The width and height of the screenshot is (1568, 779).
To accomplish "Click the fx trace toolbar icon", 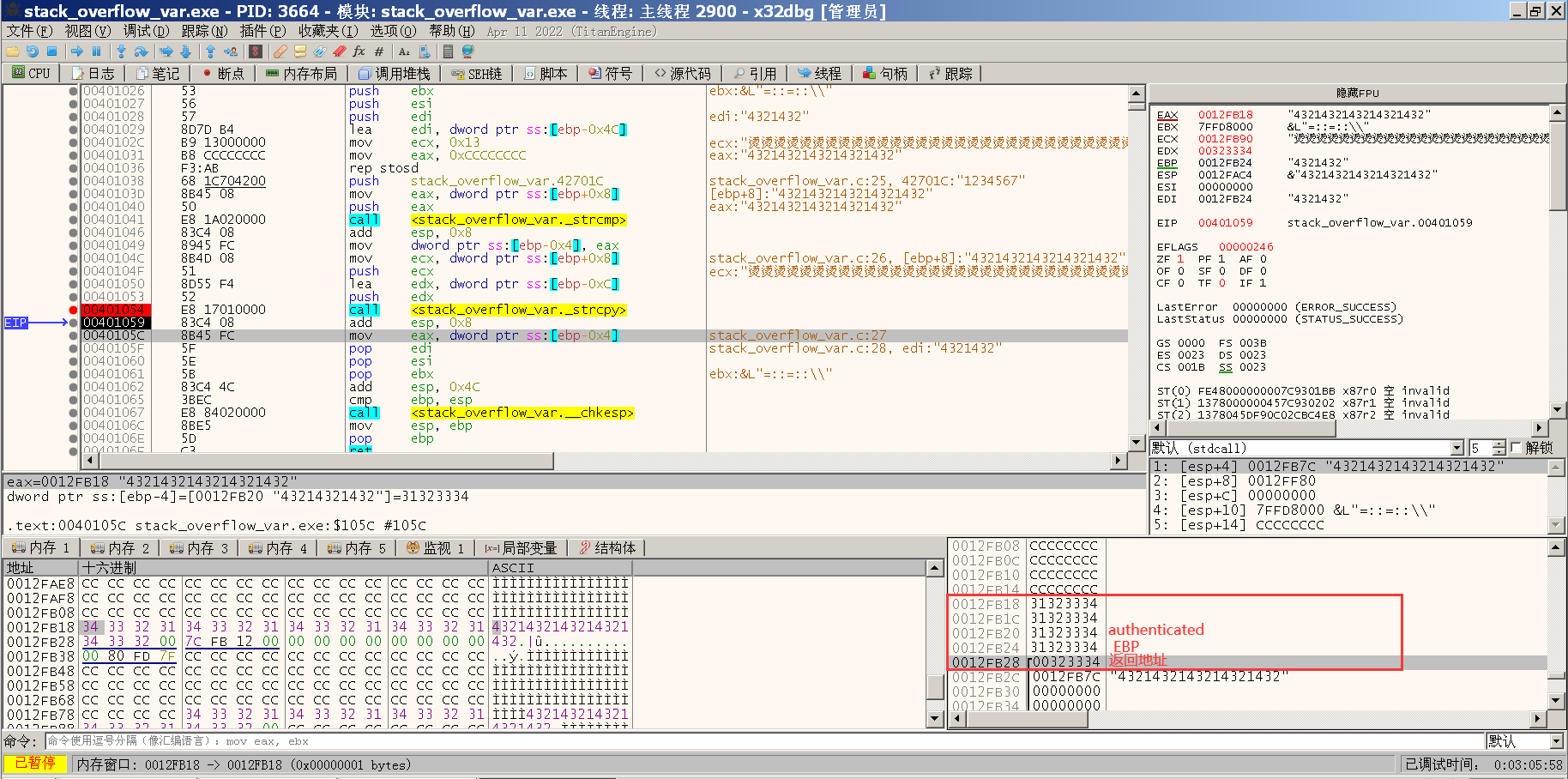I will 359,51.
